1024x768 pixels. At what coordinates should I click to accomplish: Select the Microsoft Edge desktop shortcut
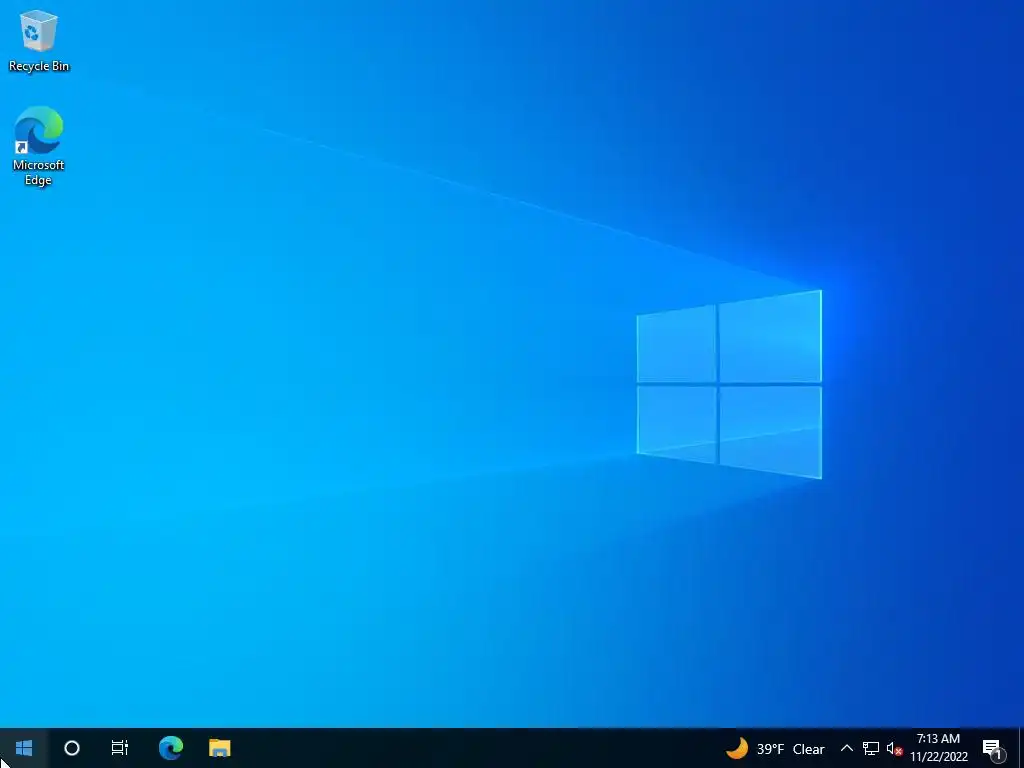(x=39, y=146)
